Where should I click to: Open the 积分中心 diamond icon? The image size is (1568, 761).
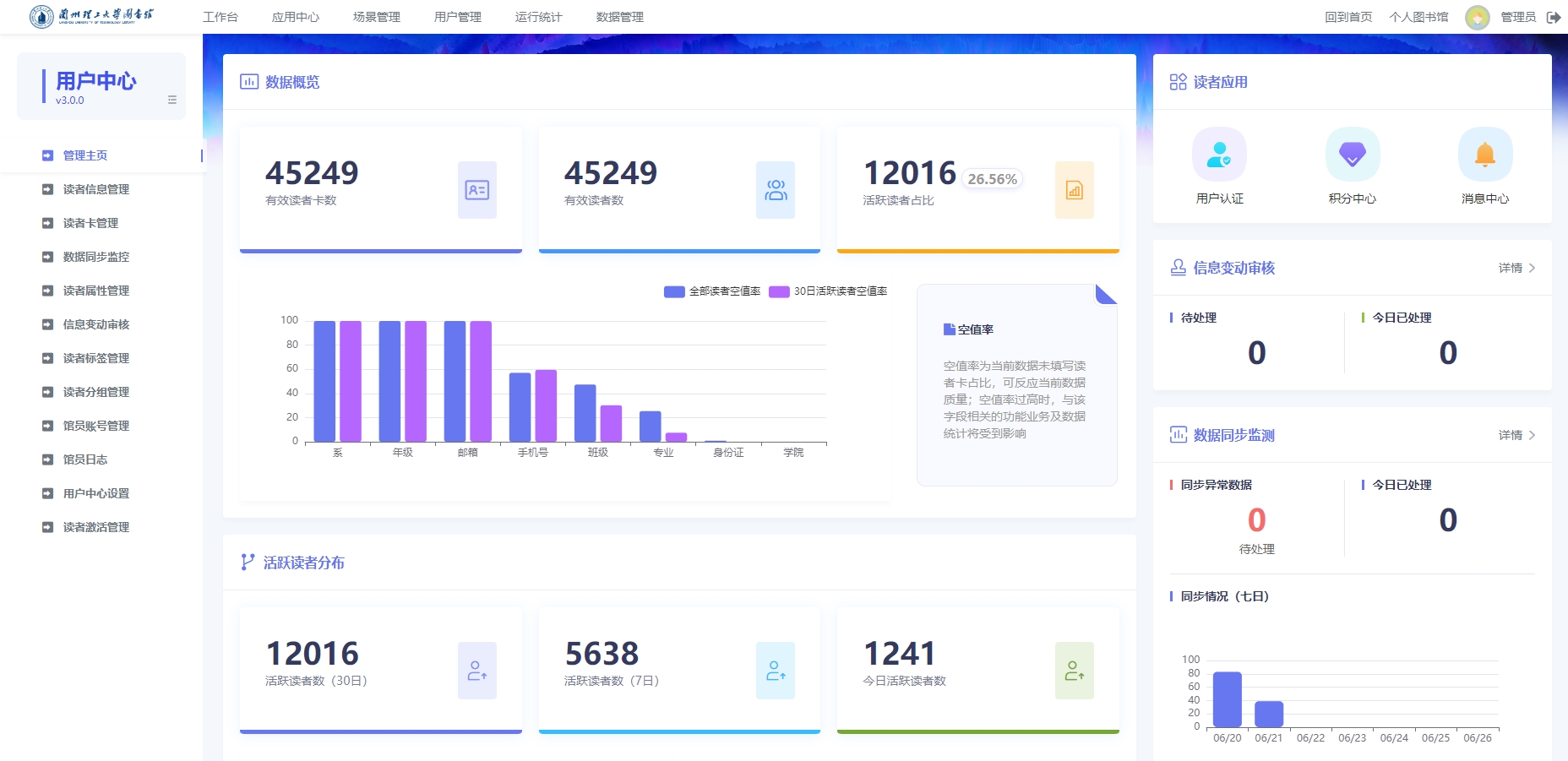(x=1352, y=155)
